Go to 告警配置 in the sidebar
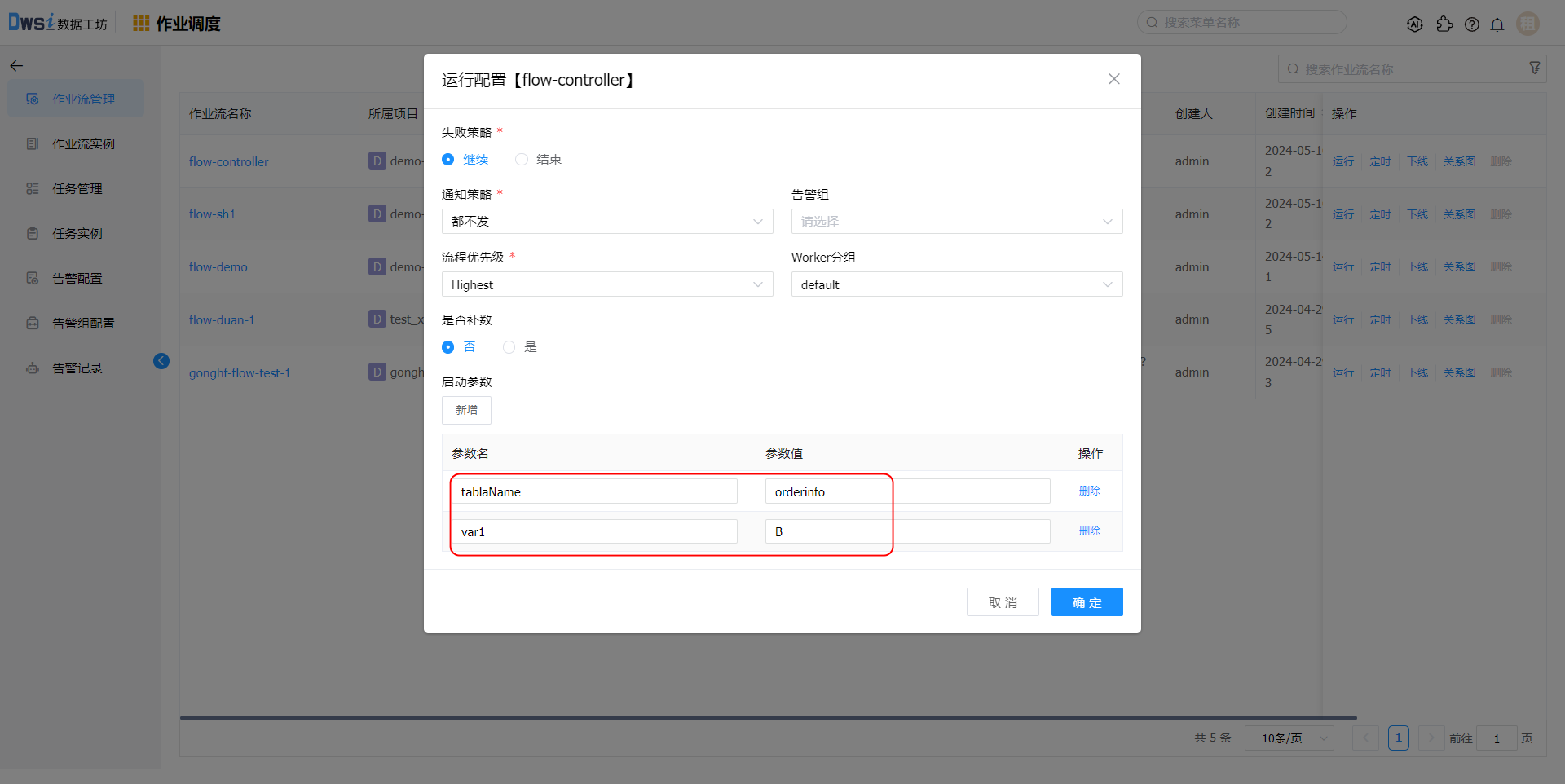This screenshot has height=784, width=1565. (77, 279)
